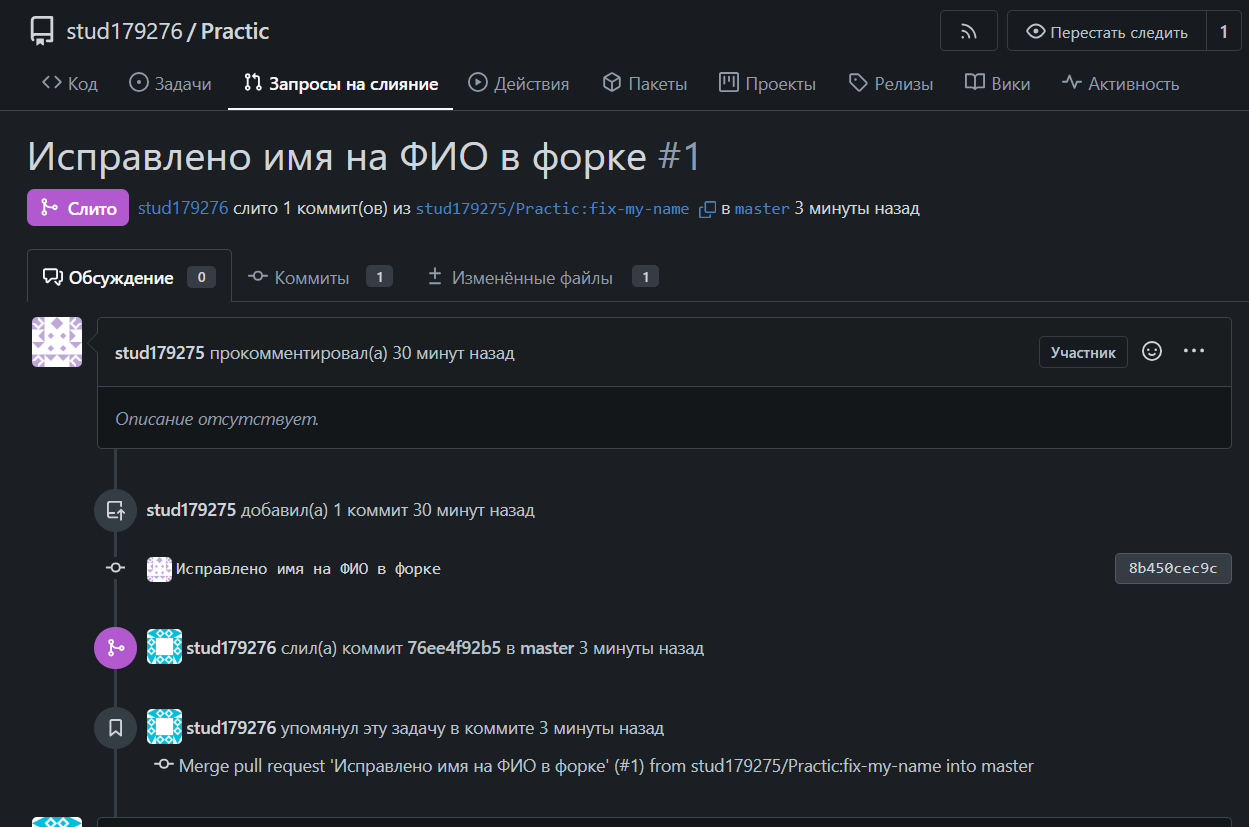The width and height of the screenshot is (1249, 827).
Task: Go to the Вики tab
Action: pos(997,84)
